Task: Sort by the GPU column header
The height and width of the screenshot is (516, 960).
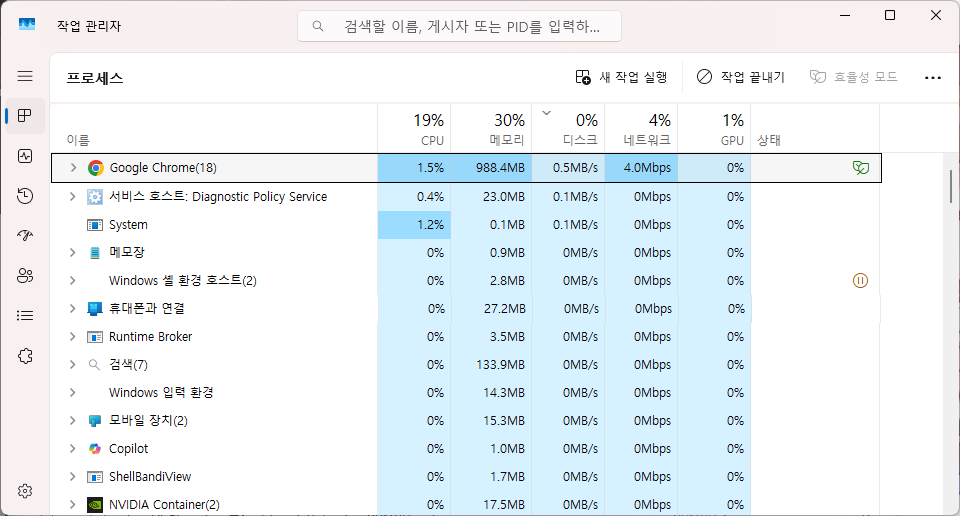Action: 714,128
